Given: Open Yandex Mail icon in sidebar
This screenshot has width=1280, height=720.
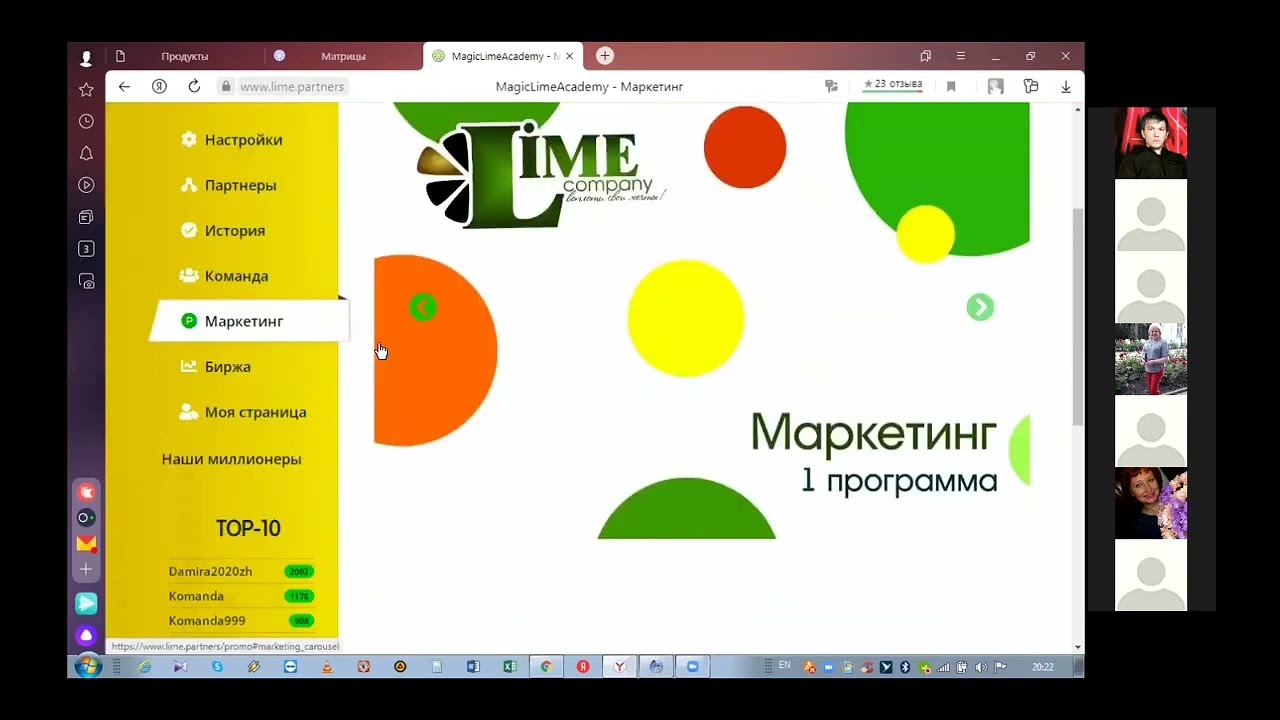Looking at the screenshot, I should [86, 543].
